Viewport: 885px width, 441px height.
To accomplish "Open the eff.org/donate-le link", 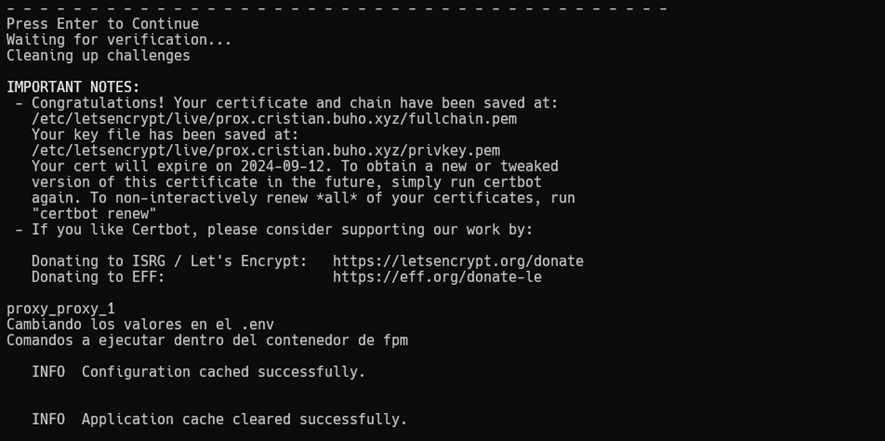I will [436, 277].
